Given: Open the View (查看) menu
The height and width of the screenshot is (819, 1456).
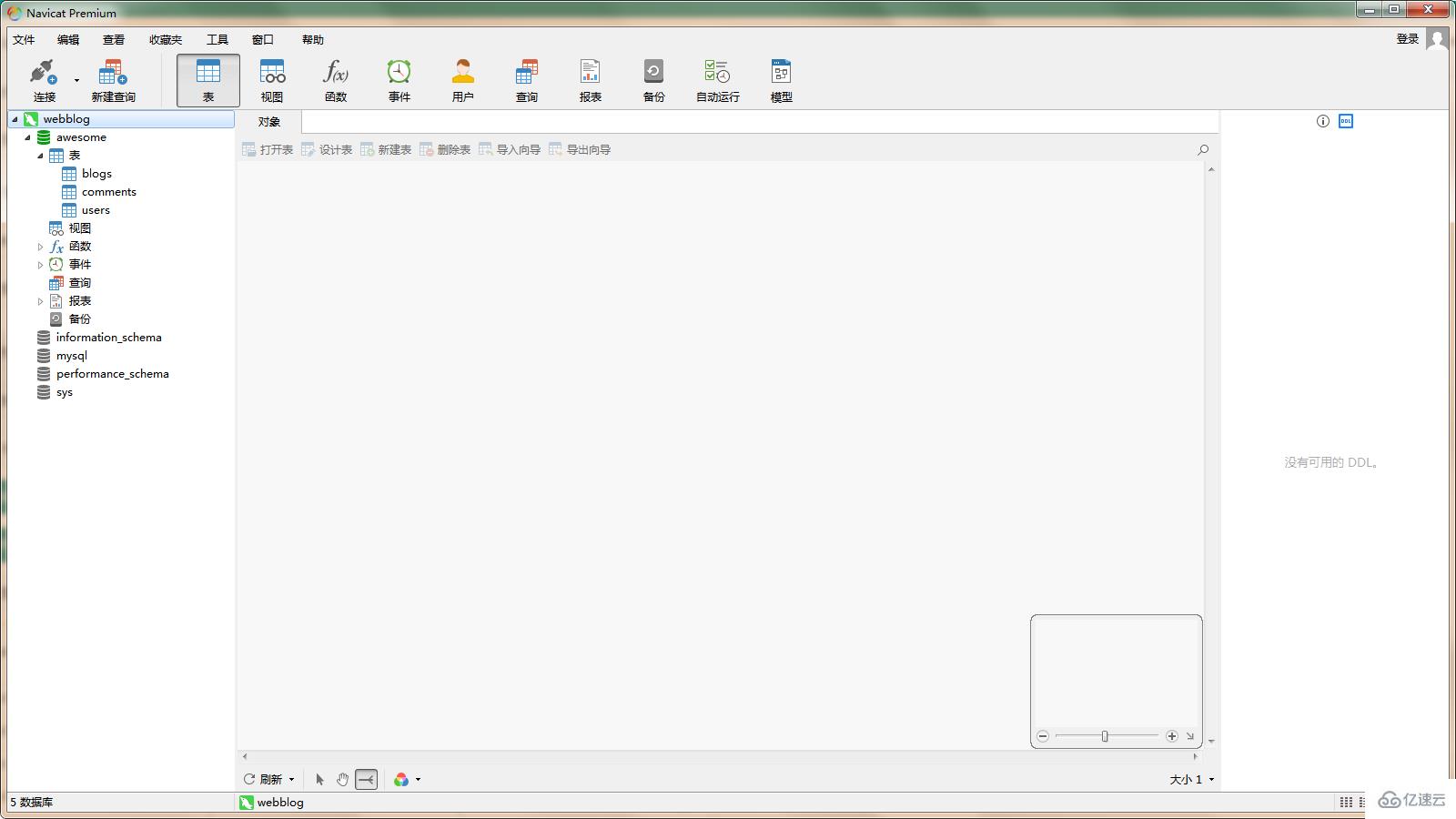Looking at the screenshot, I should [114, 39].
